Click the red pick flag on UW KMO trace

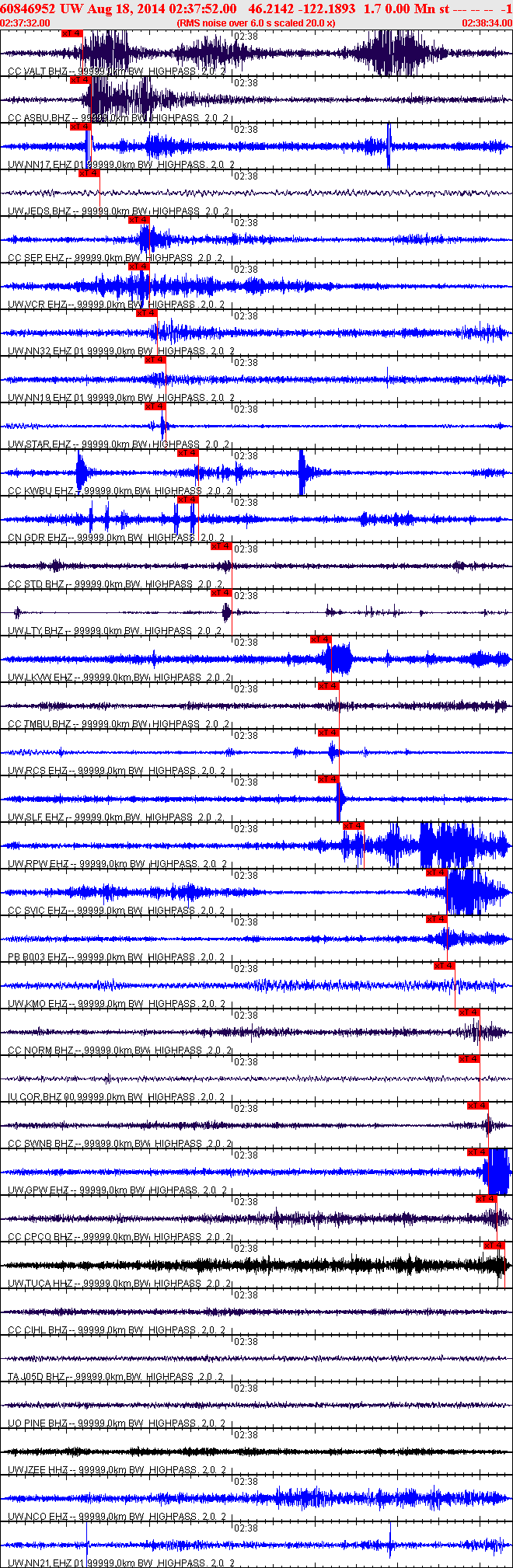click(445, 966)
